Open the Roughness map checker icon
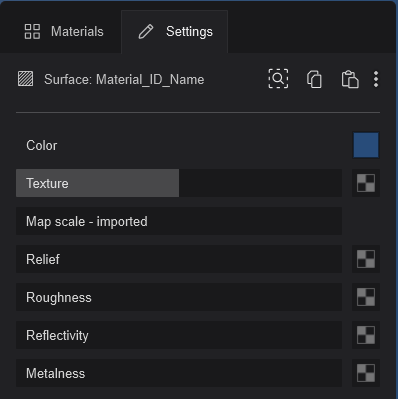This screenshot has width=398, height=399. pos(366,297)
